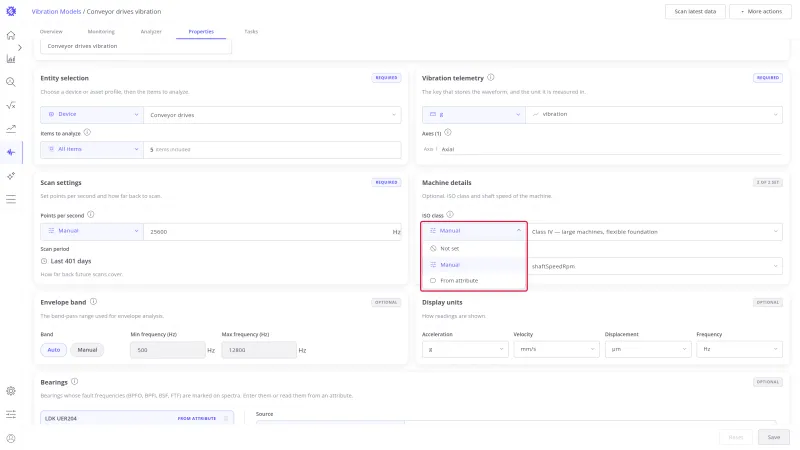Click Scan latest data button
The width and height of the screenshot is (800, 450).
[695, 11]
